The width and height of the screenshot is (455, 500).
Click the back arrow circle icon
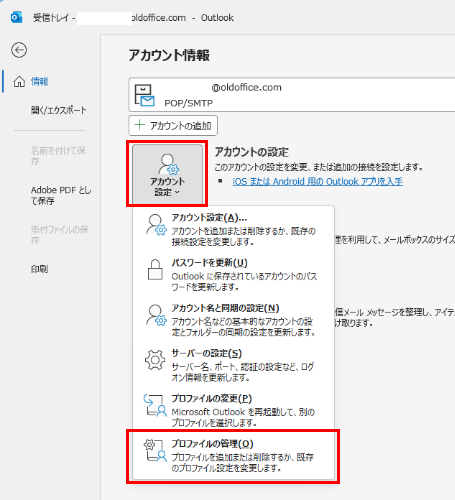(x=19, y=50)
